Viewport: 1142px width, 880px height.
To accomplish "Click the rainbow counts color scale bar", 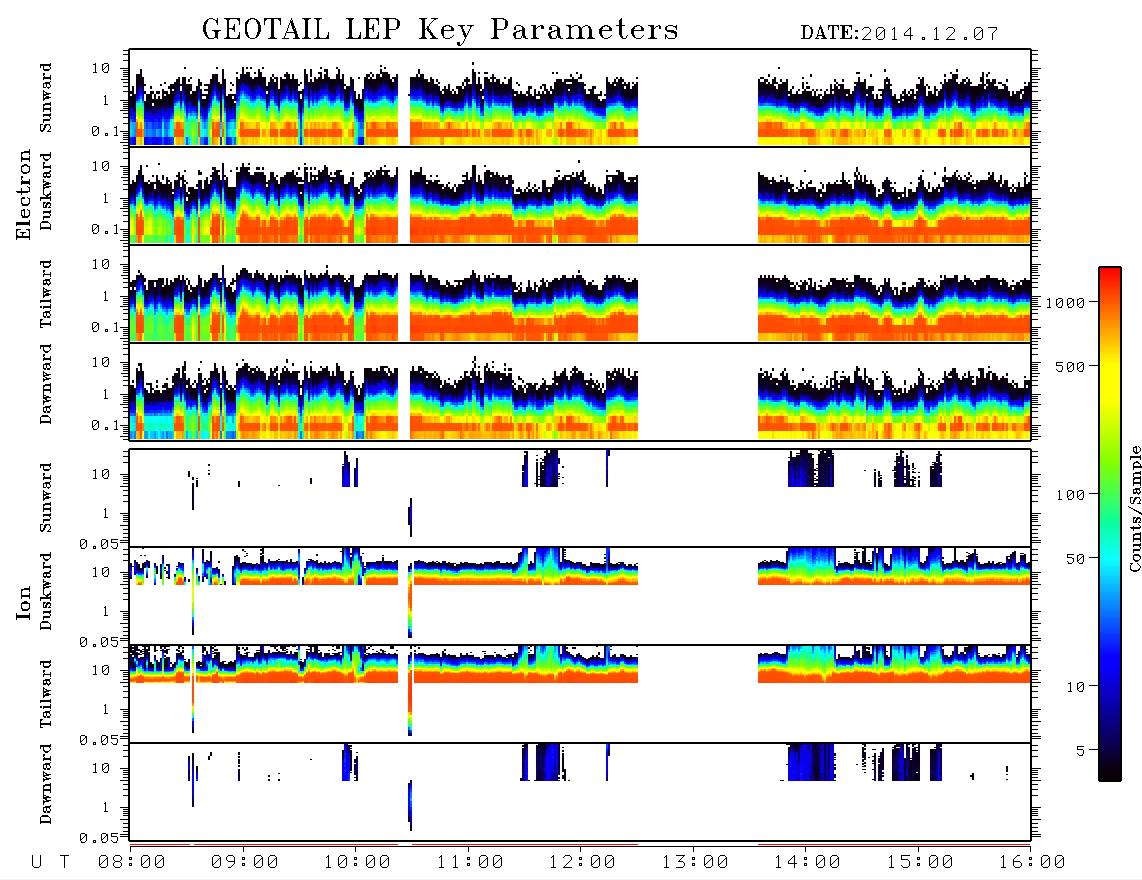I will [1109, 524].
